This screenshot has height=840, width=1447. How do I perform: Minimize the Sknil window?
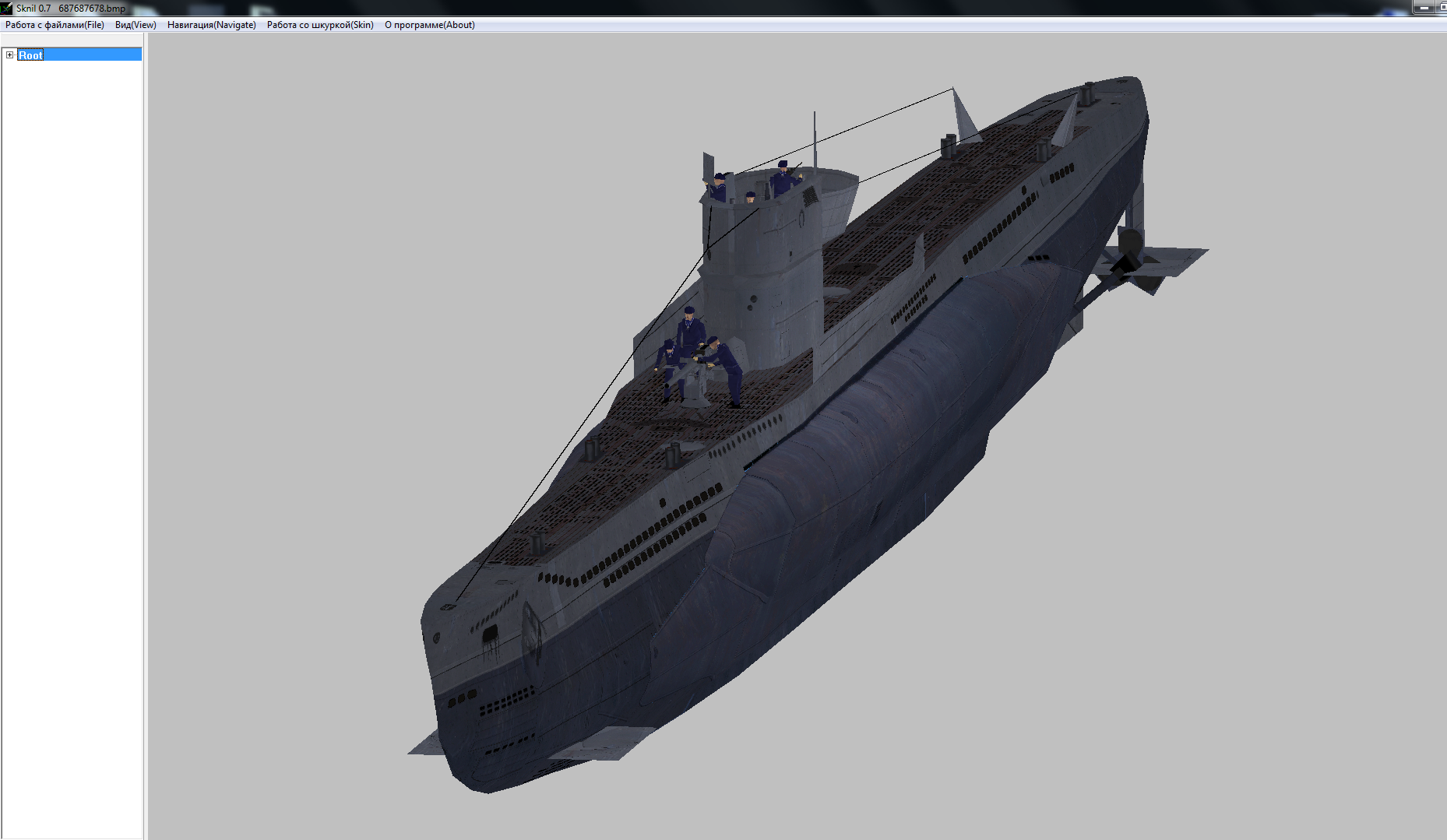tap(1424, 7)
